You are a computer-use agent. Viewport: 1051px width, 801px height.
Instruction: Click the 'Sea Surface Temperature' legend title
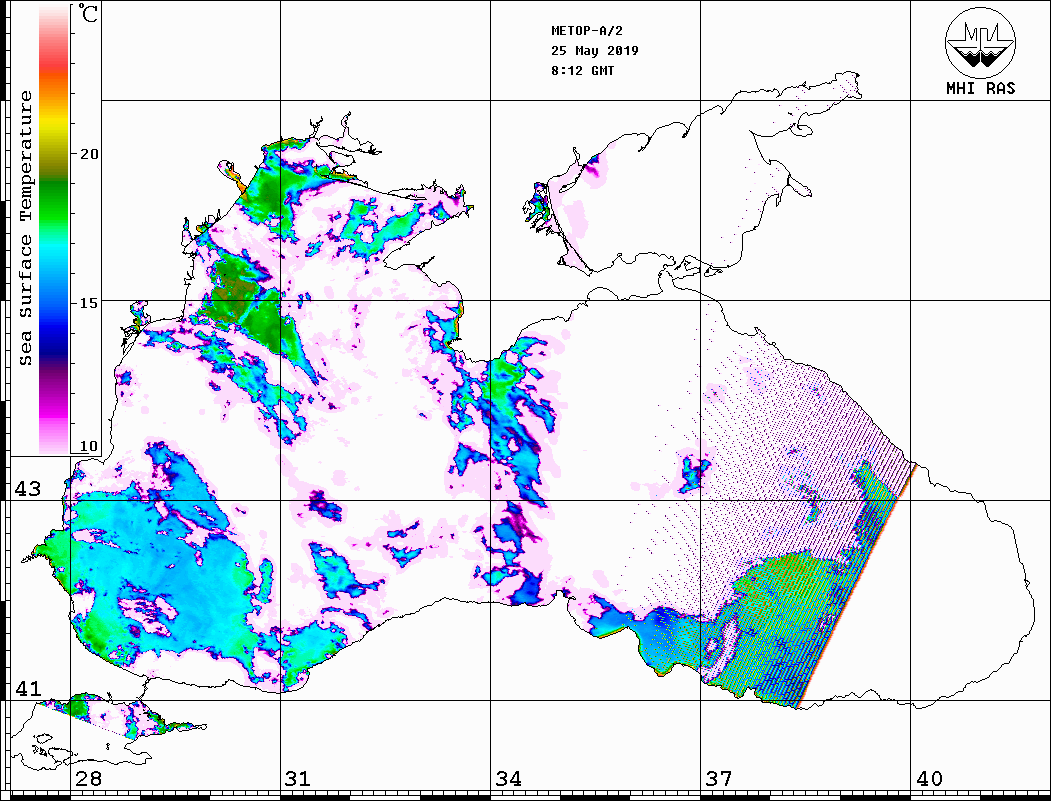(25, 229)
